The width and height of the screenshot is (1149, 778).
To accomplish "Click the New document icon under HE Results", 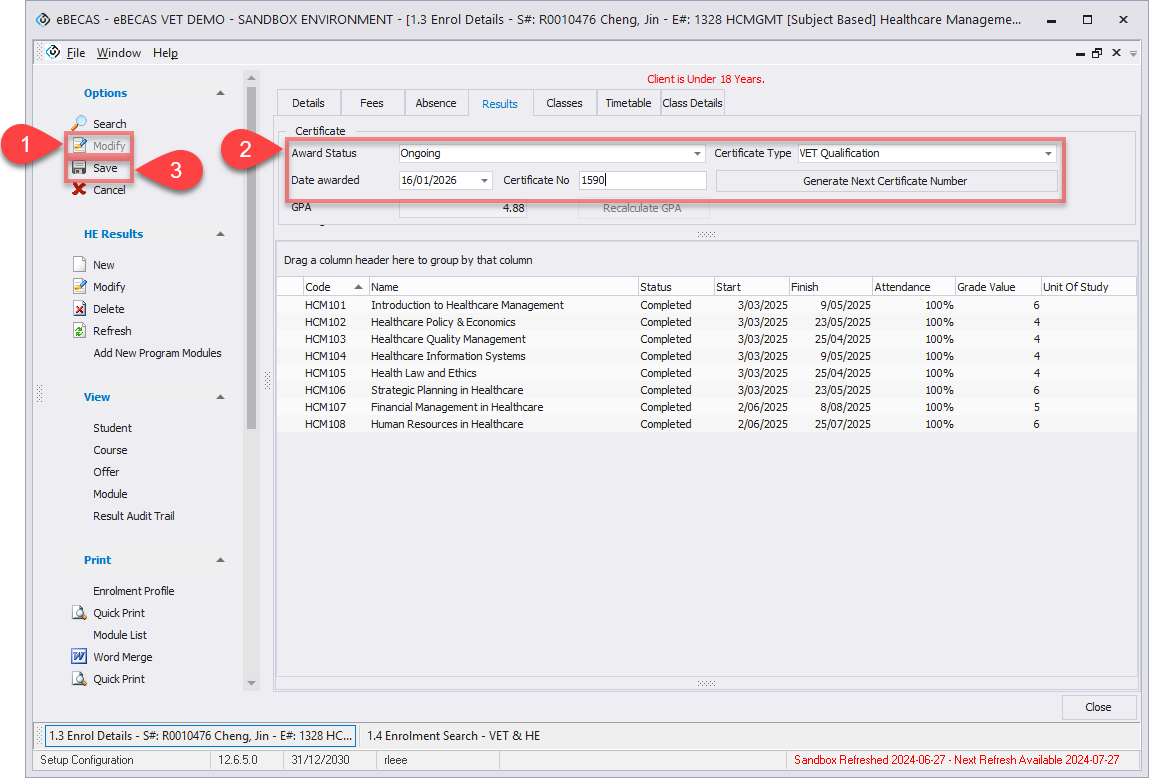I will pyautogui.click(x=80, y=265).
